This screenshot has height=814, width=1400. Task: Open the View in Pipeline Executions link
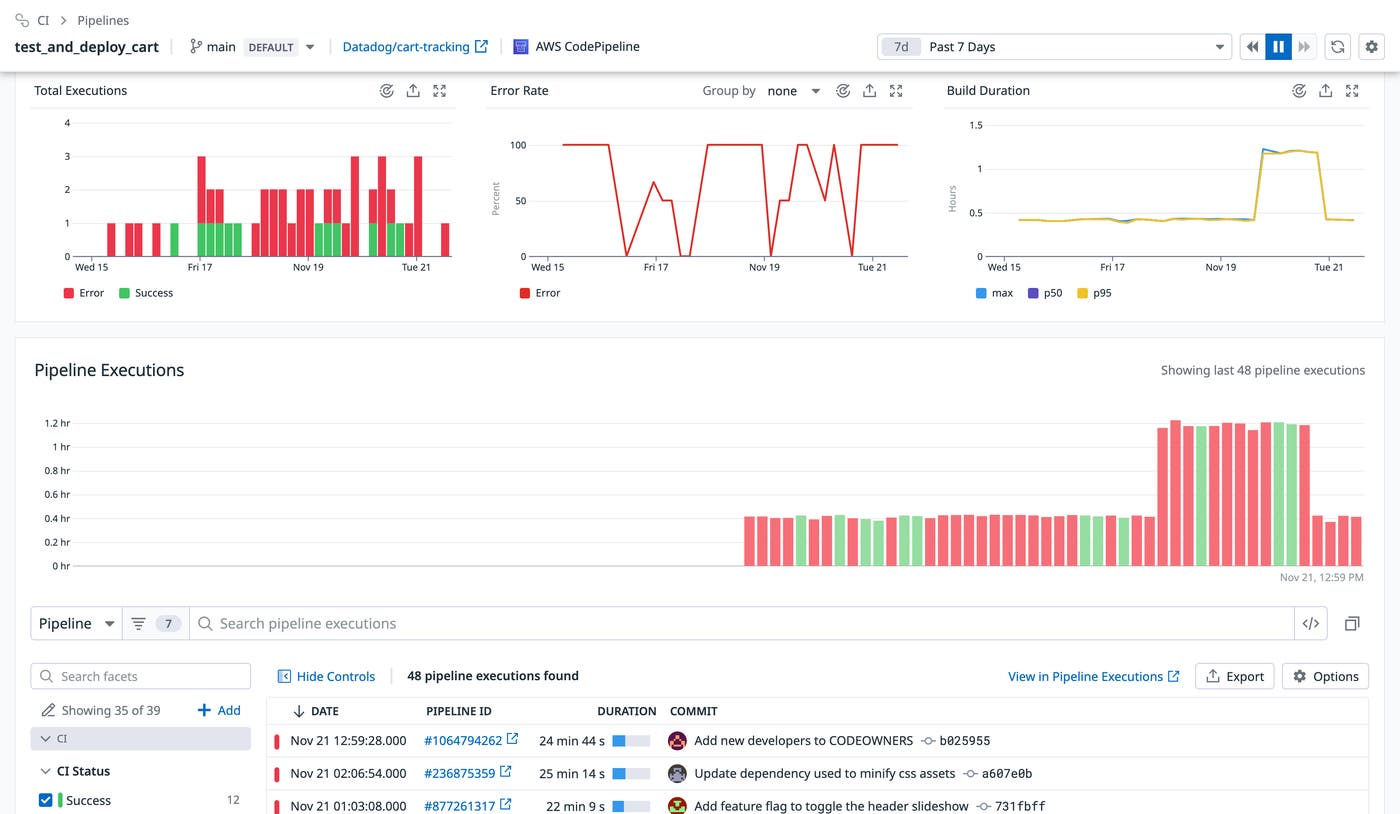(1087, 676)
